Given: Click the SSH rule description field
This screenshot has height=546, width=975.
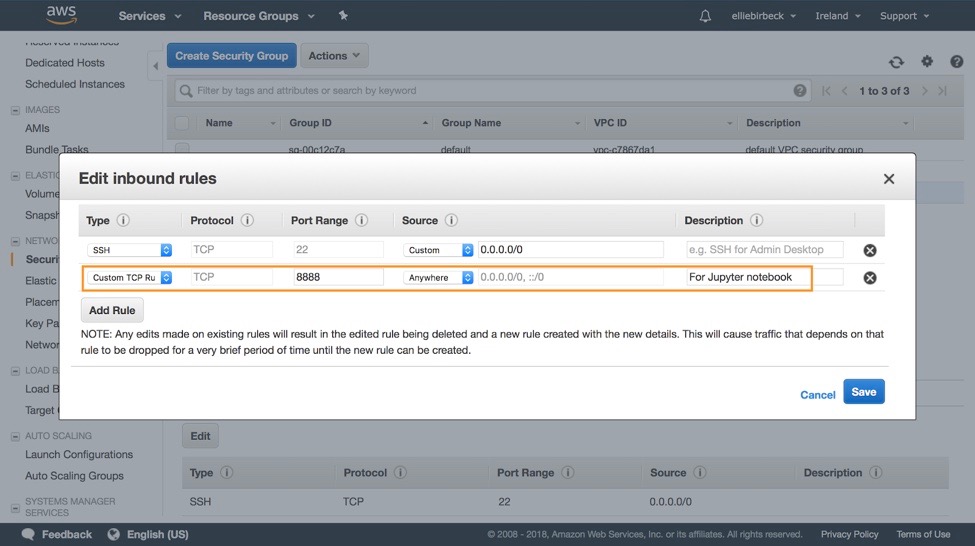Looking at the screenshot, I should pyautogui.click(x=765, y=250).
